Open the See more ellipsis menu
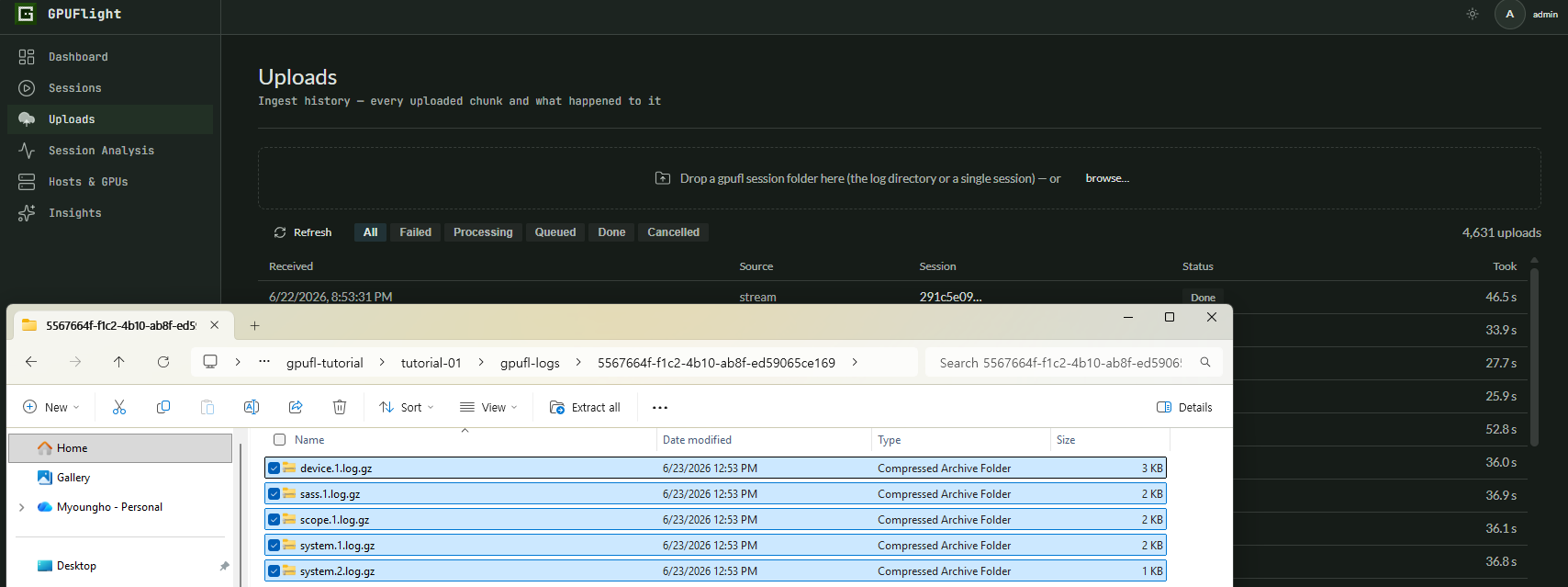The height and width of the screenshot is (587, 1568). coord(660,407)
